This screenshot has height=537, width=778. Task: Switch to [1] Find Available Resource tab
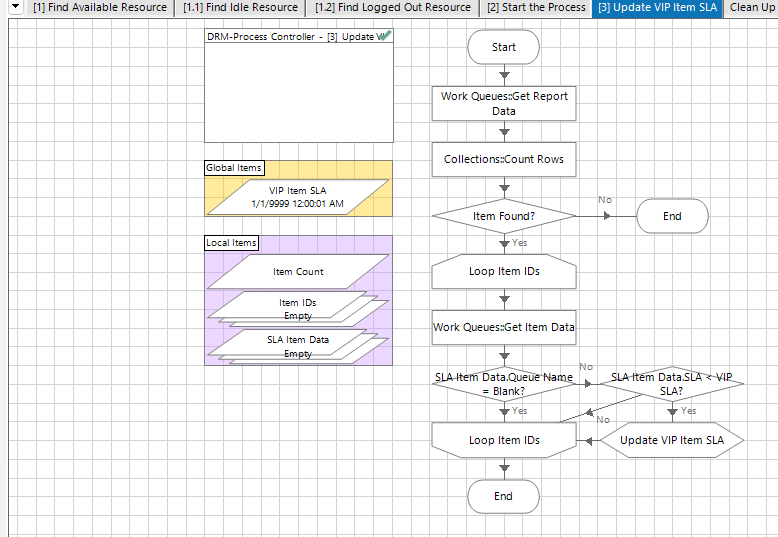[x=100, y=8]
